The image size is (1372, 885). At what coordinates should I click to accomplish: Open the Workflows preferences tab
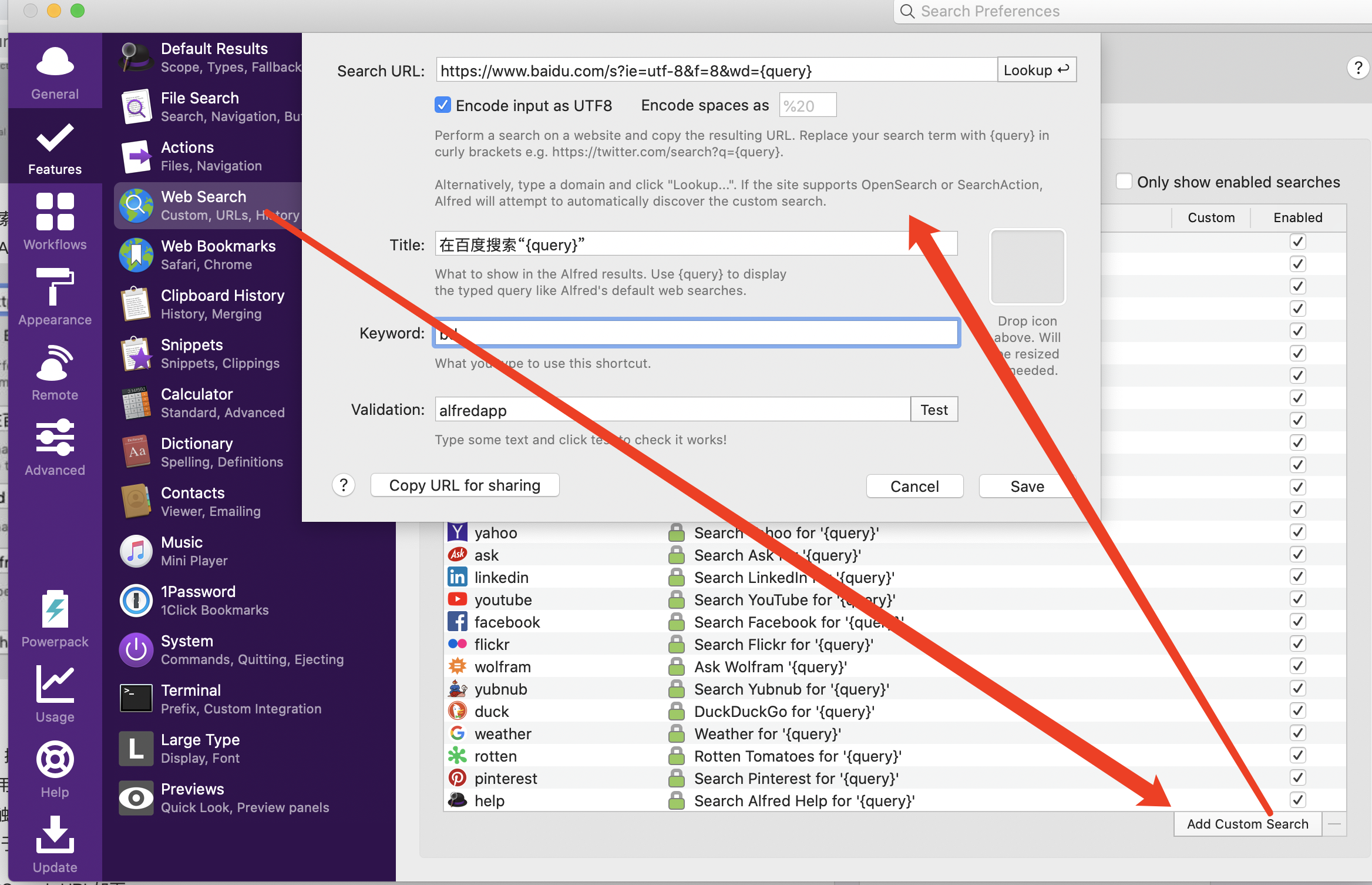pos(55,221)
